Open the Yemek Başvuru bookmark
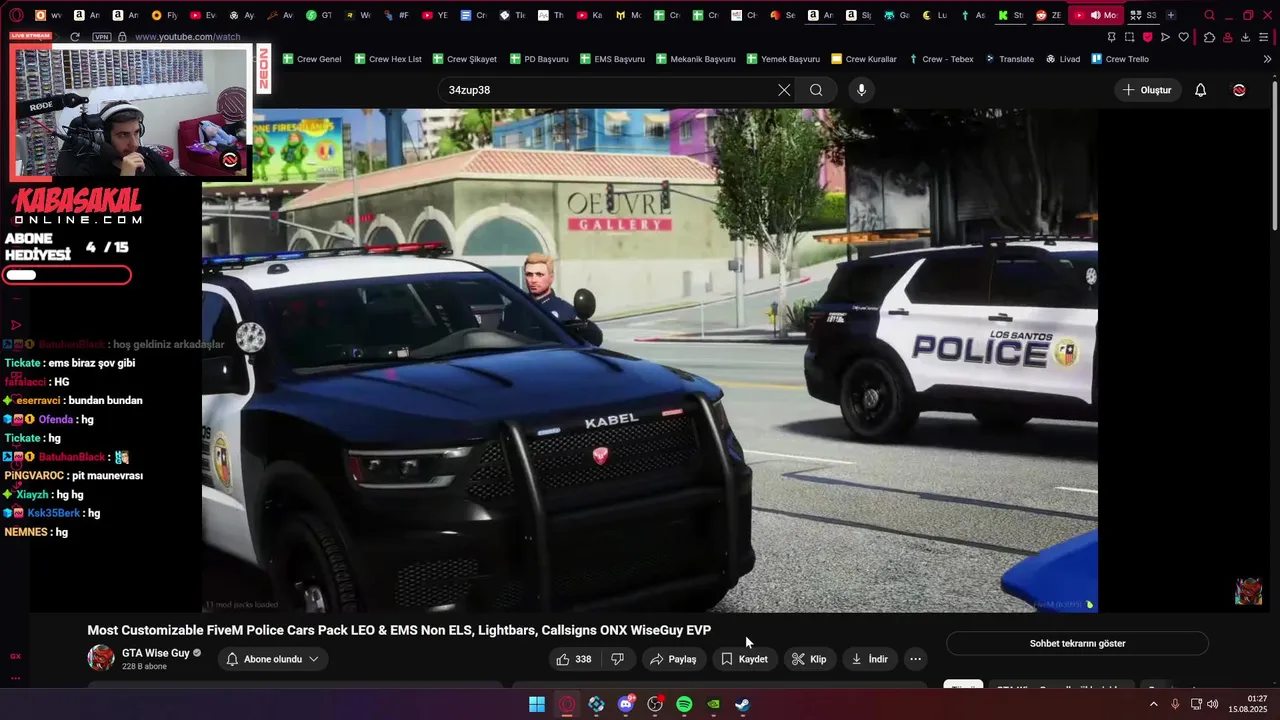 783,59
